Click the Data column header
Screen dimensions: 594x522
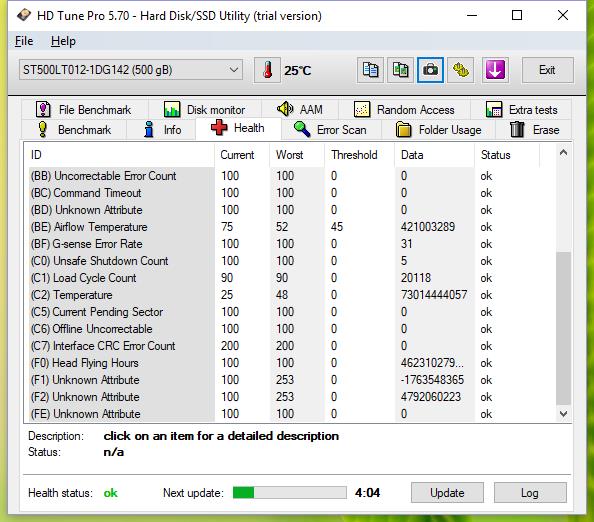click(435, 155)
